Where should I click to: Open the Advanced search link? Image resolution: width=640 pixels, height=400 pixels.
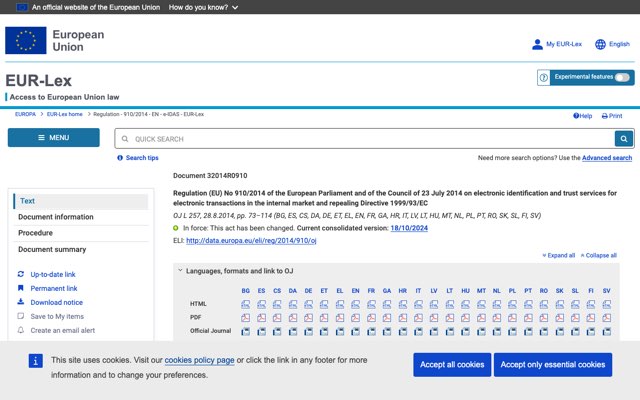click(x=607, y=158)
